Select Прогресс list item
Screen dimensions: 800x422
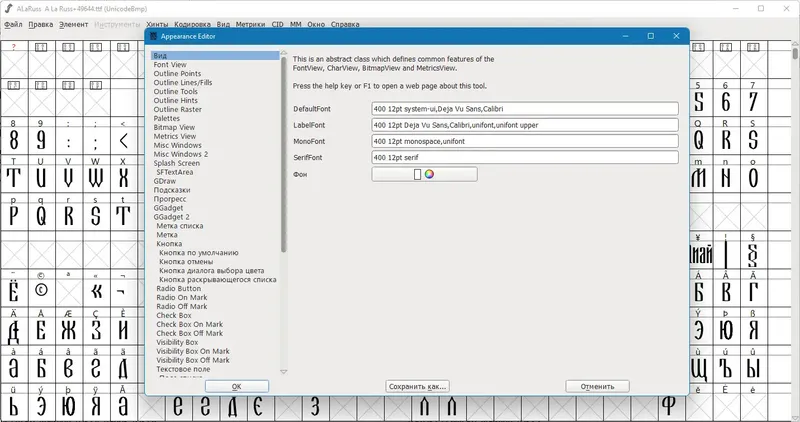(170, 199)
